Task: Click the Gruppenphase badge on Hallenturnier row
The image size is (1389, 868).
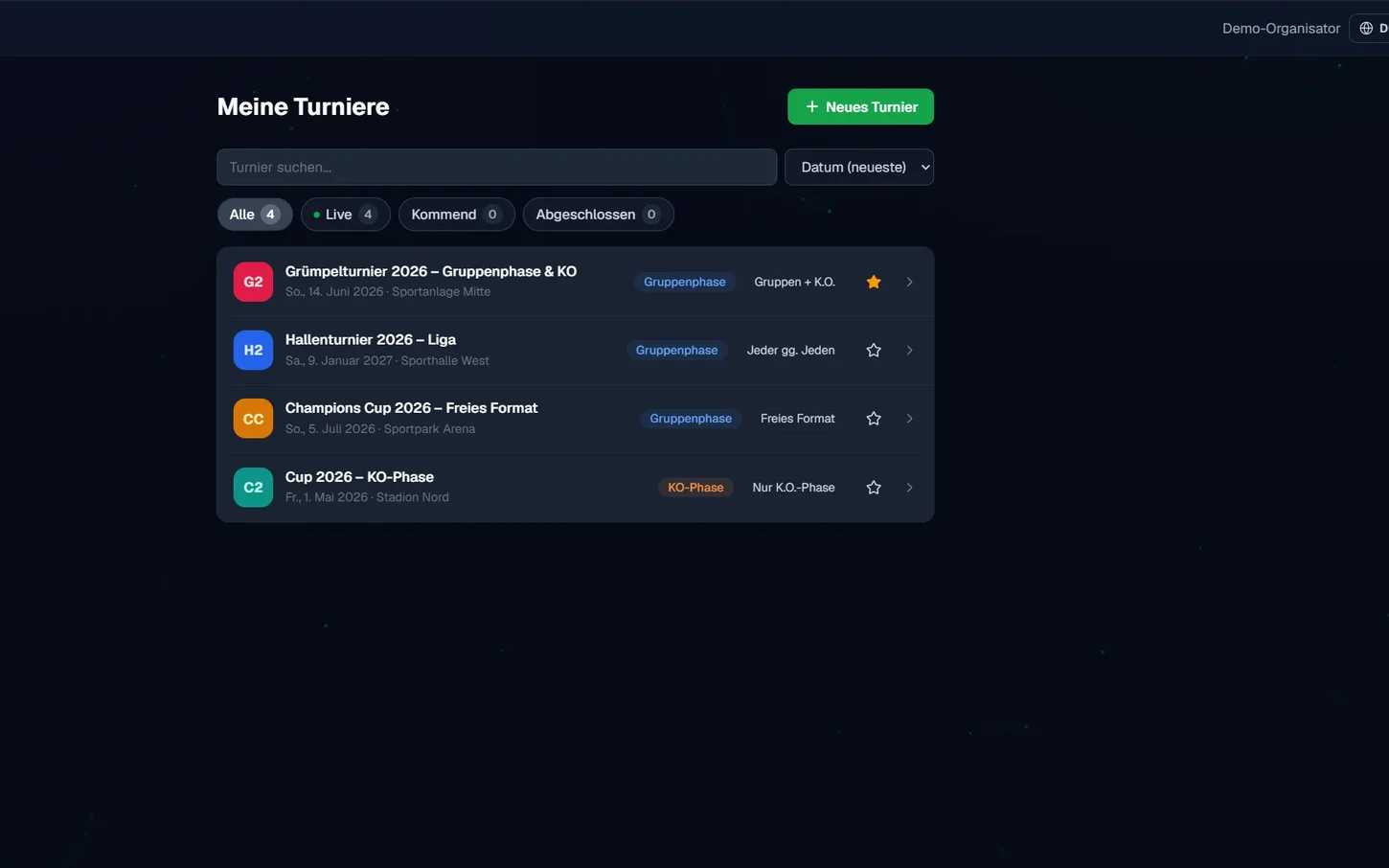Action: point(677,350)
